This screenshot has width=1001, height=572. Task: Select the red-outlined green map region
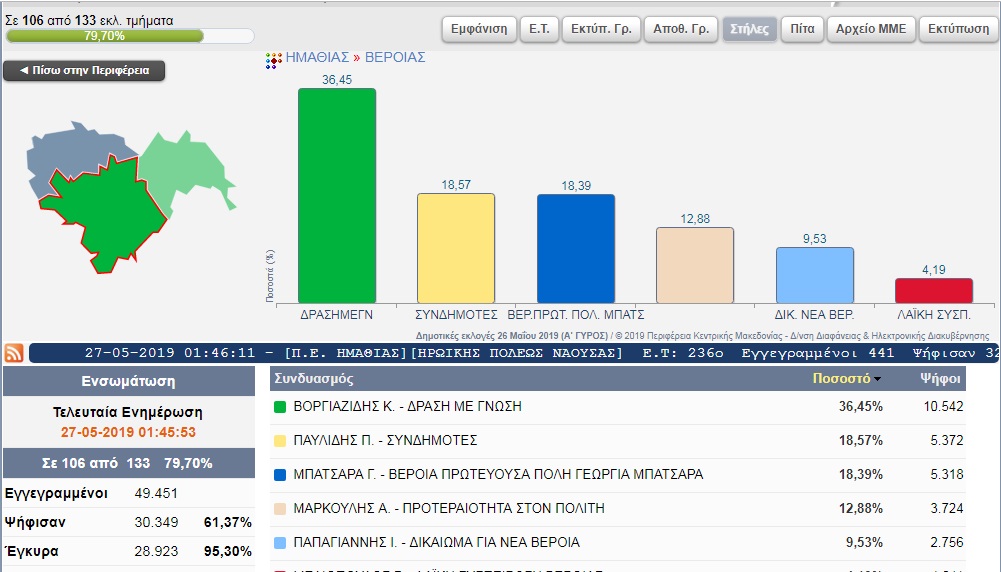(110, 215)
